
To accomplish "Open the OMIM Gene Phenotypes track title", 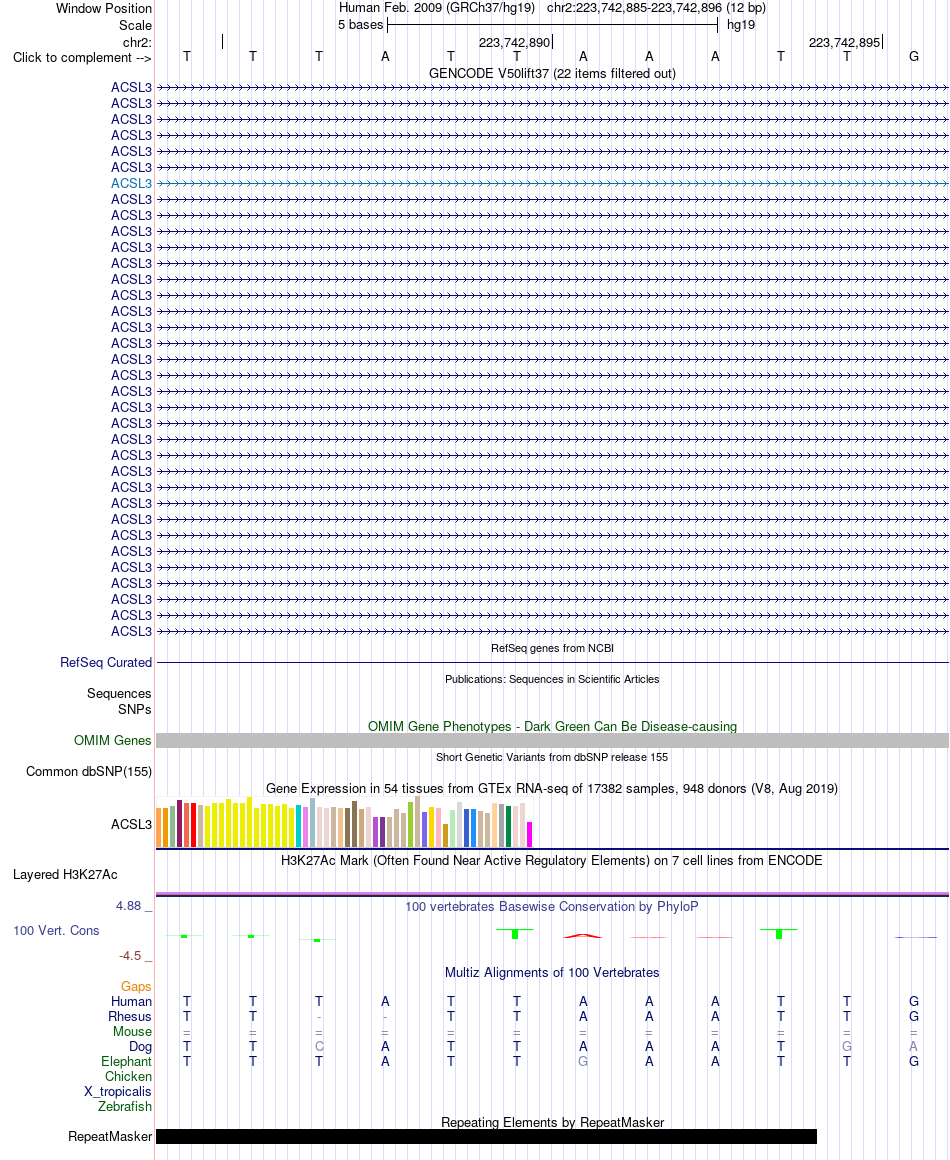I will (552, 726).
